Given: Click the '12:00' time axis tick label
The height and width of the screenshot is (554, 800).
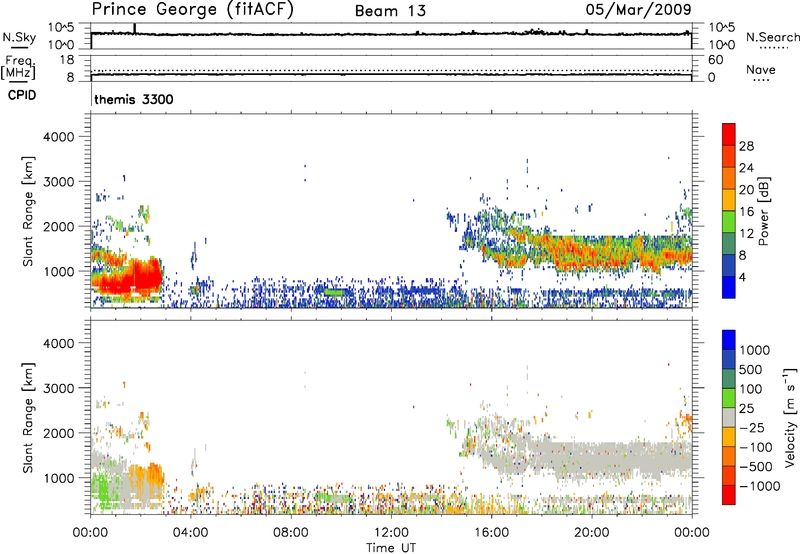Looking at the screenshot, I should (x=391, y=533).
